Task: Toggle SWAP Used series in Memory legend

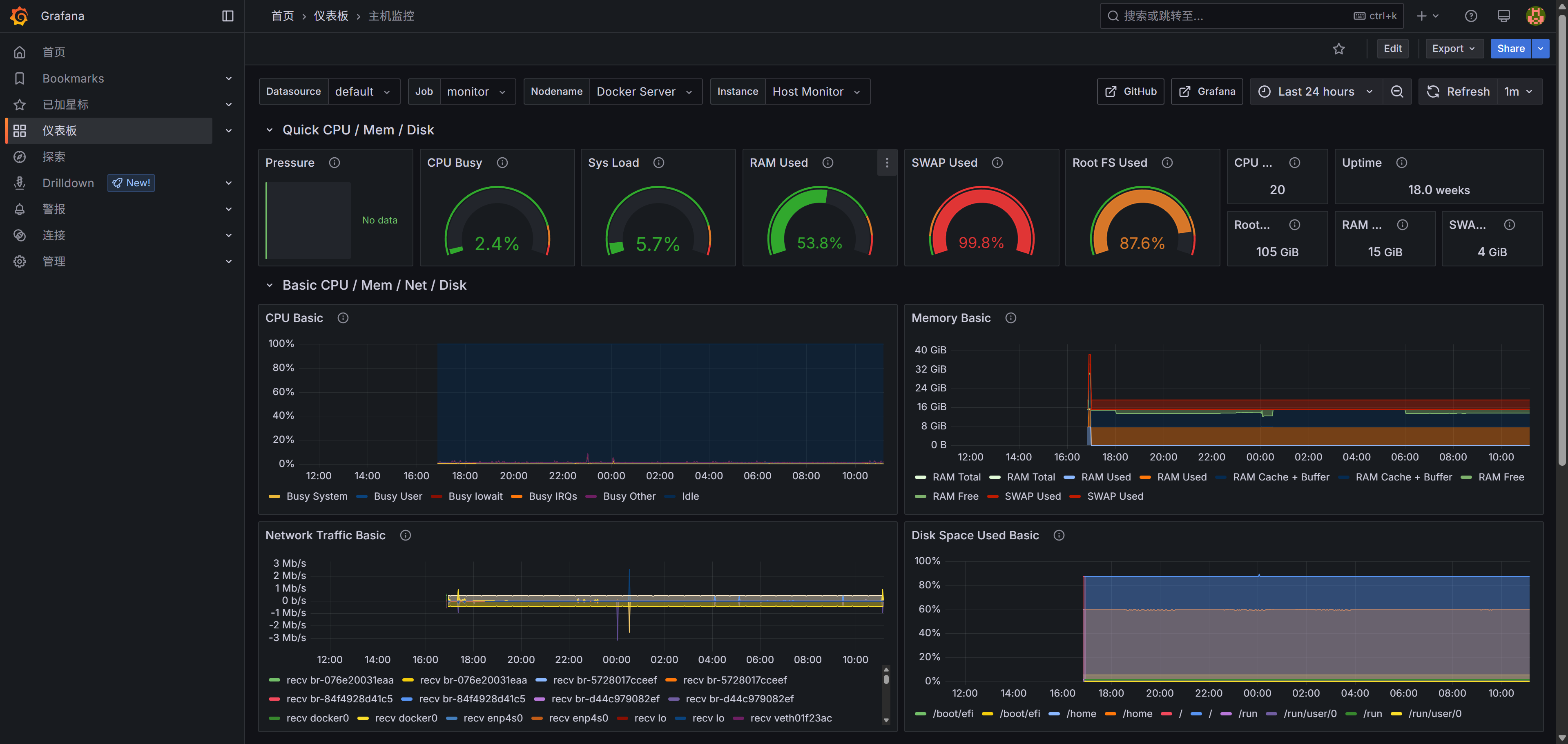Action: click(x=1033, y=496)
